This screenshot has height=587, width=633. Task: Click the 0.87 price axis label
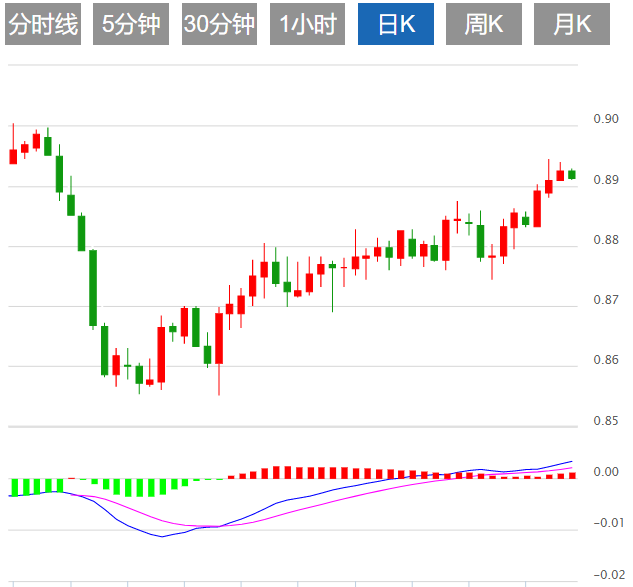(606, 300)
